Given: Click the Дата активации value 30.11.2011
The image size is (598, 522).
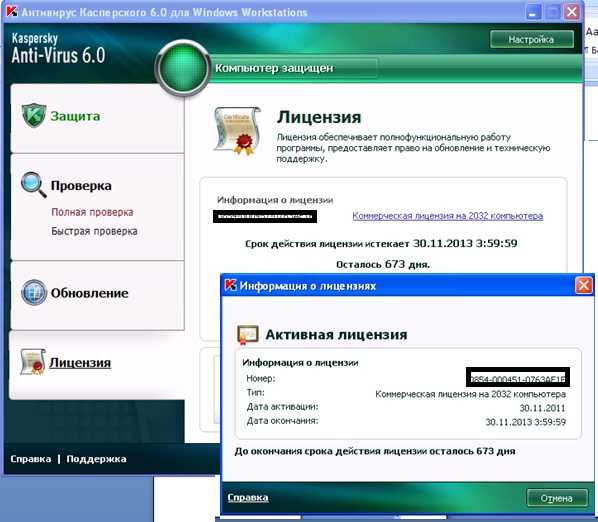Looking at the screenshot, I should (542, 408).
